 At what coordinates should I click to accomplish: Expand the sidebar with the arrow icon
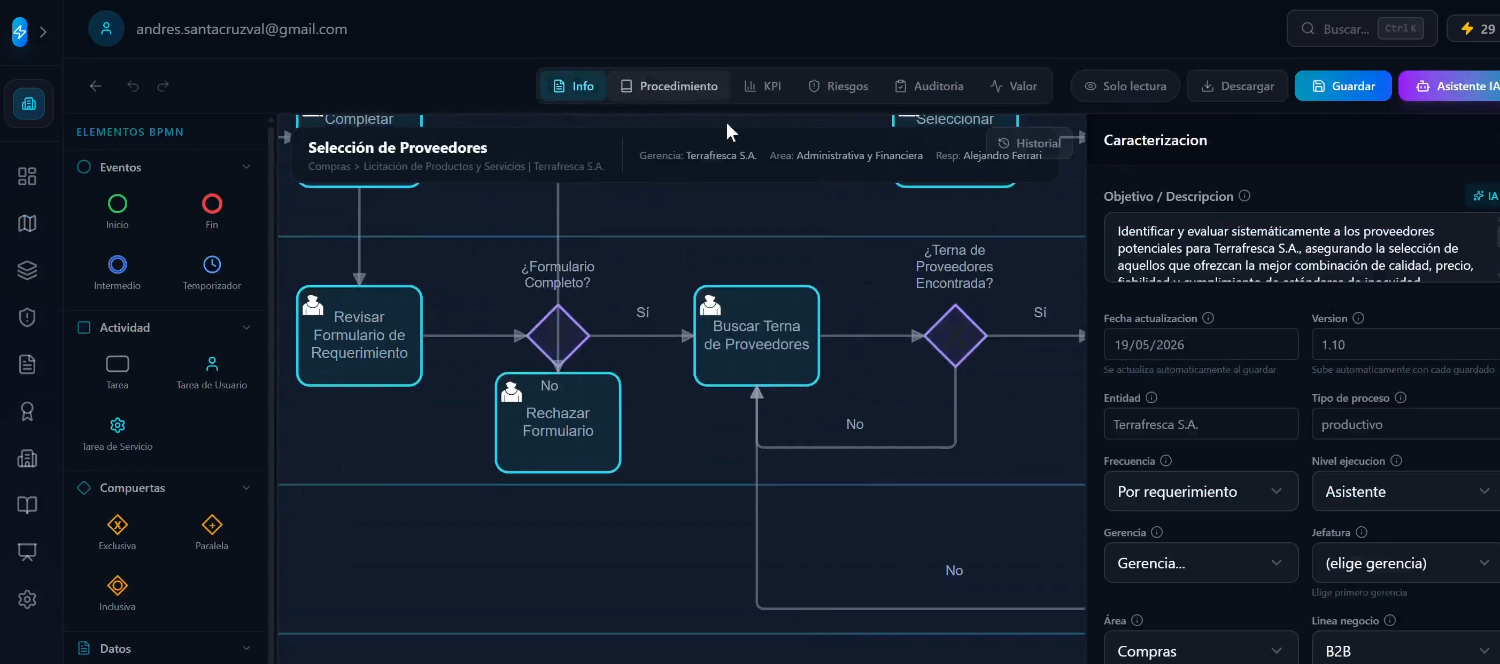(x=43, y=32)
